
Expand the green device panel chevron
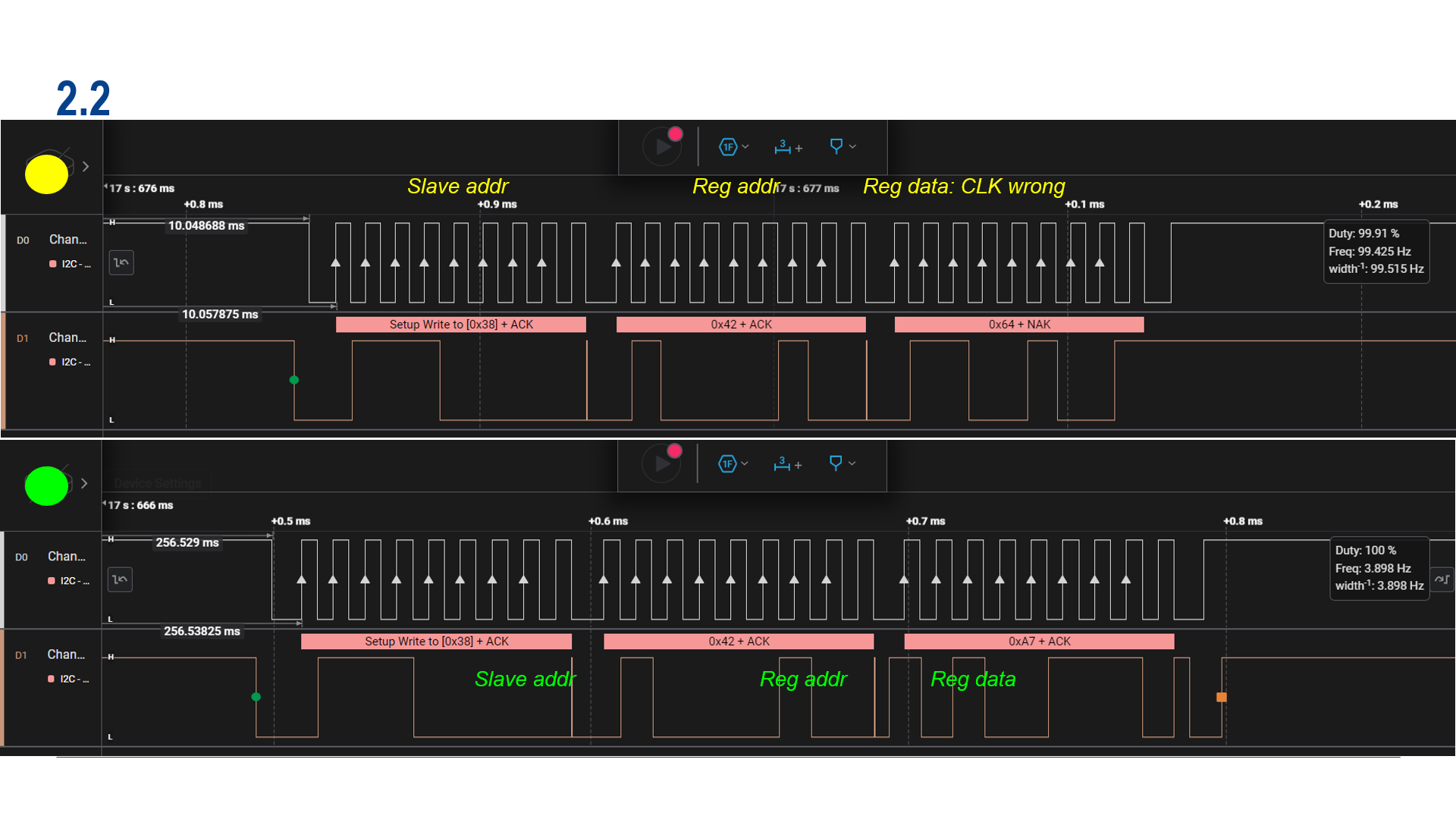click(x=84, y=484)
